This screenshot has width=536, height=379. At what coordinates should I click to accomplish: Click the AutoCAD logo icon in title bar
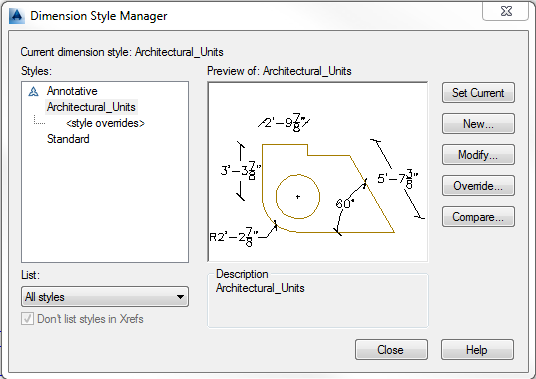coord(17,16)
